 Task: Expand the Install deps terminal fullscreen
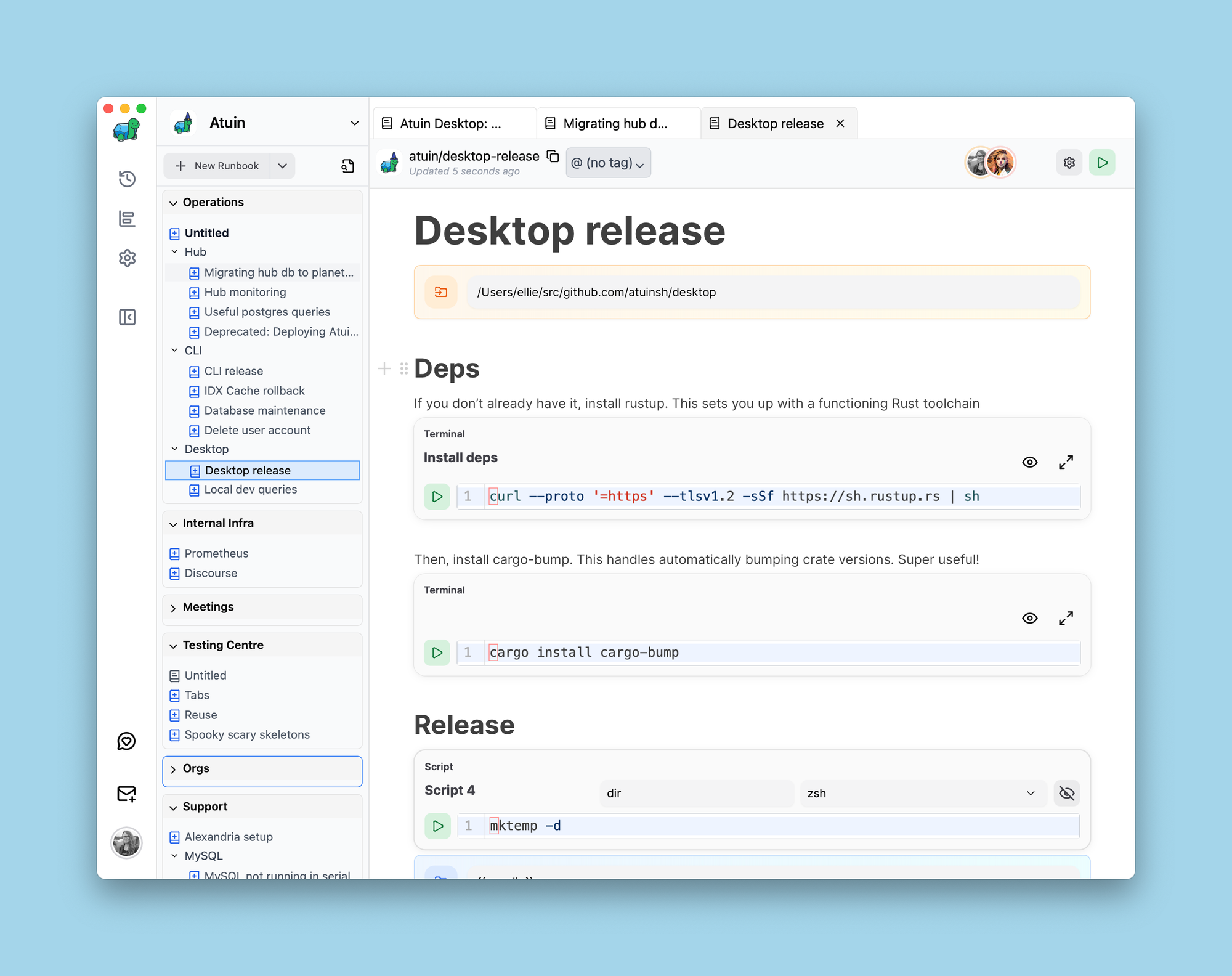coord(1066,462)
